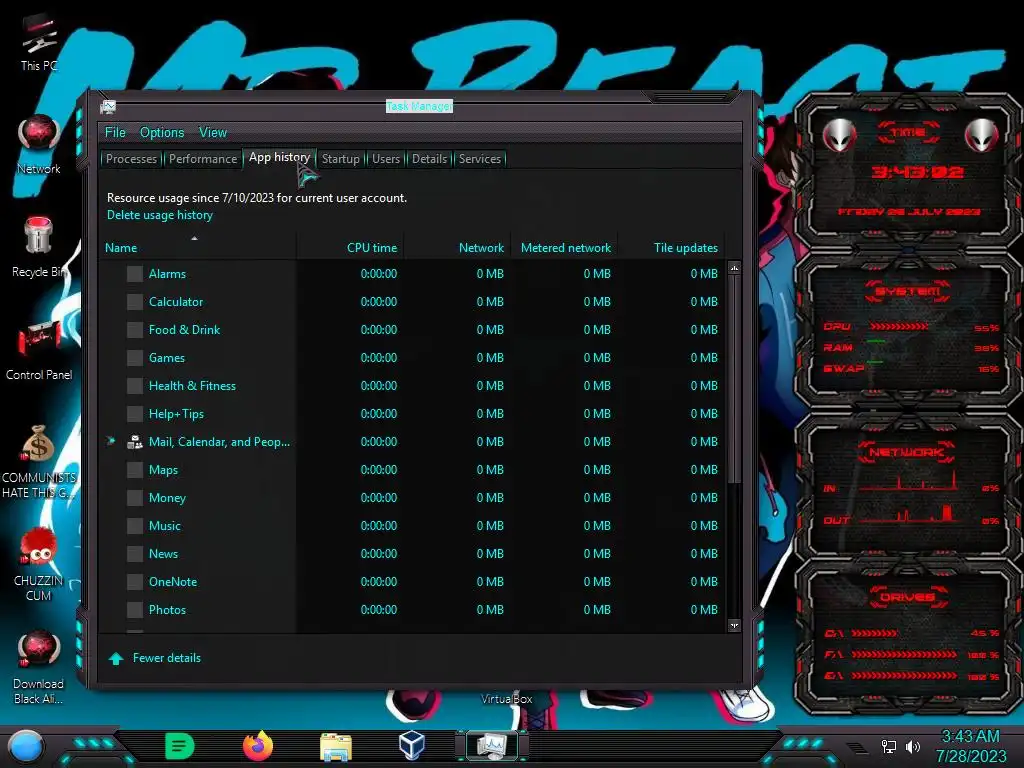Select the Health & Fitness row name

(x=192, y=386)
